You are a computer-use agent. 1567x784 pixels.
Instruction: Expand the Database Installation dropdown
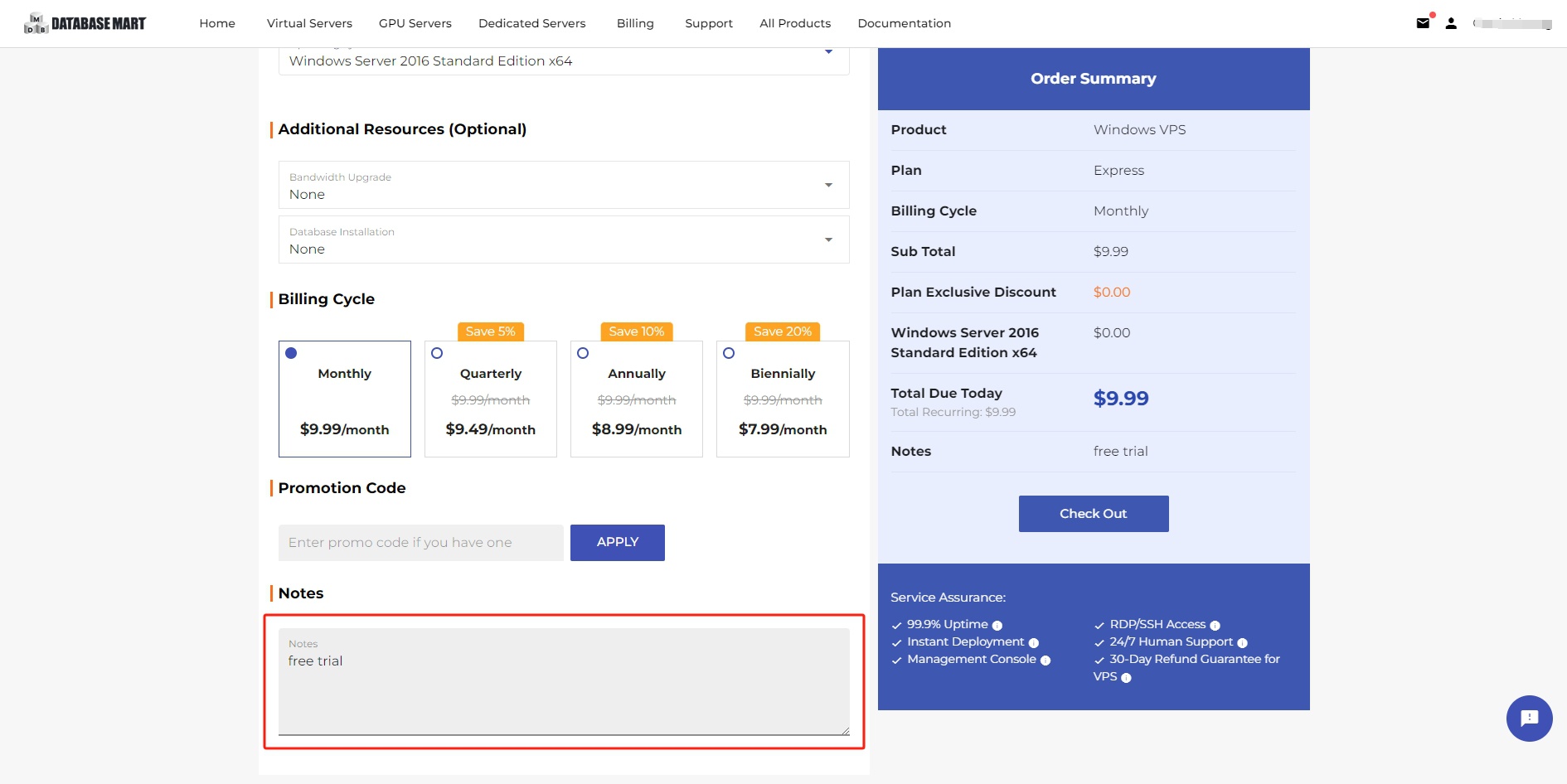point(564,240)
